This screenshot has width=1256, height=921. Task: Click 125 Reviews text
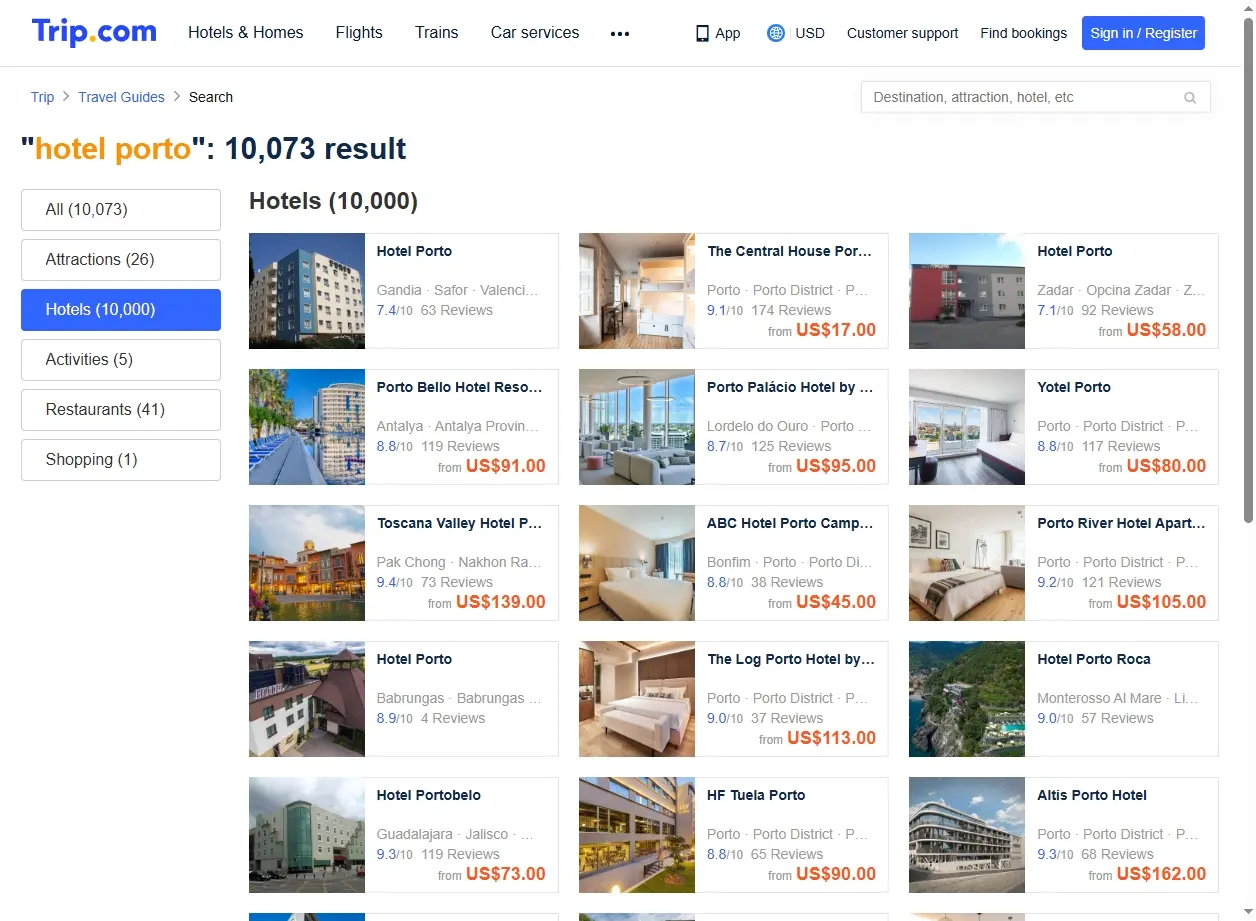[791, 446]
